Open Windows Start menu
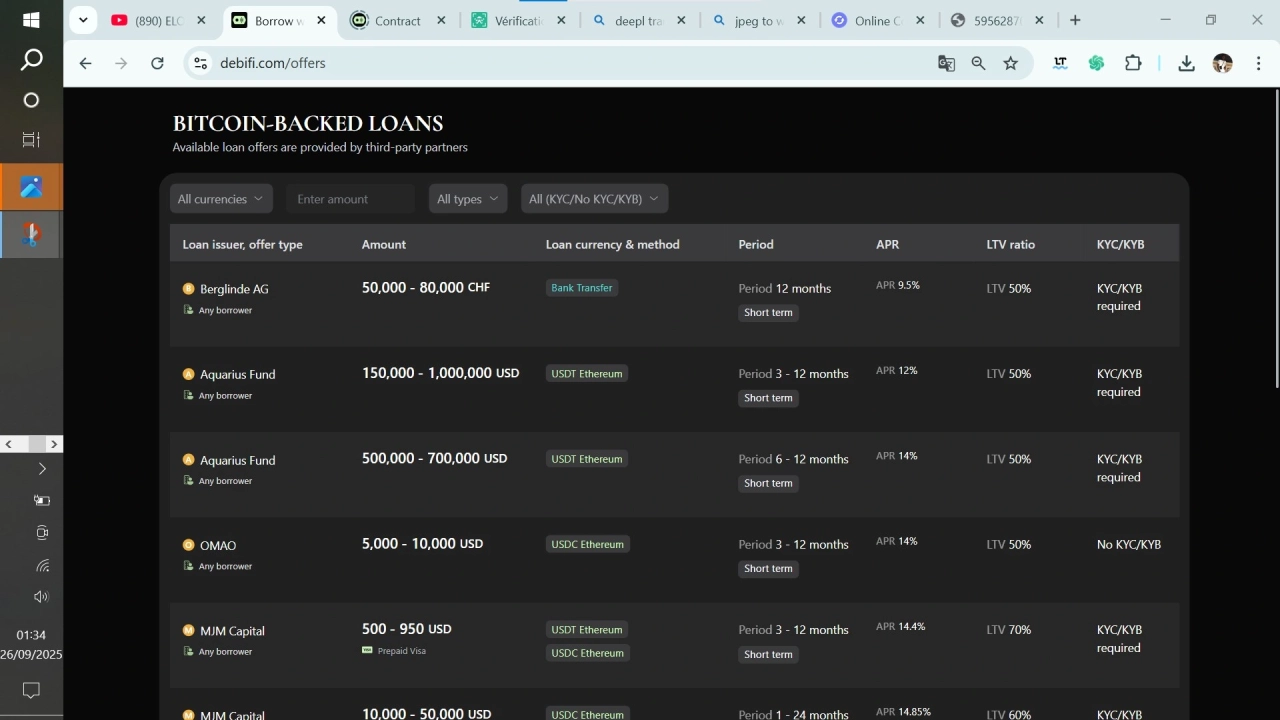 tap(31, 20)
